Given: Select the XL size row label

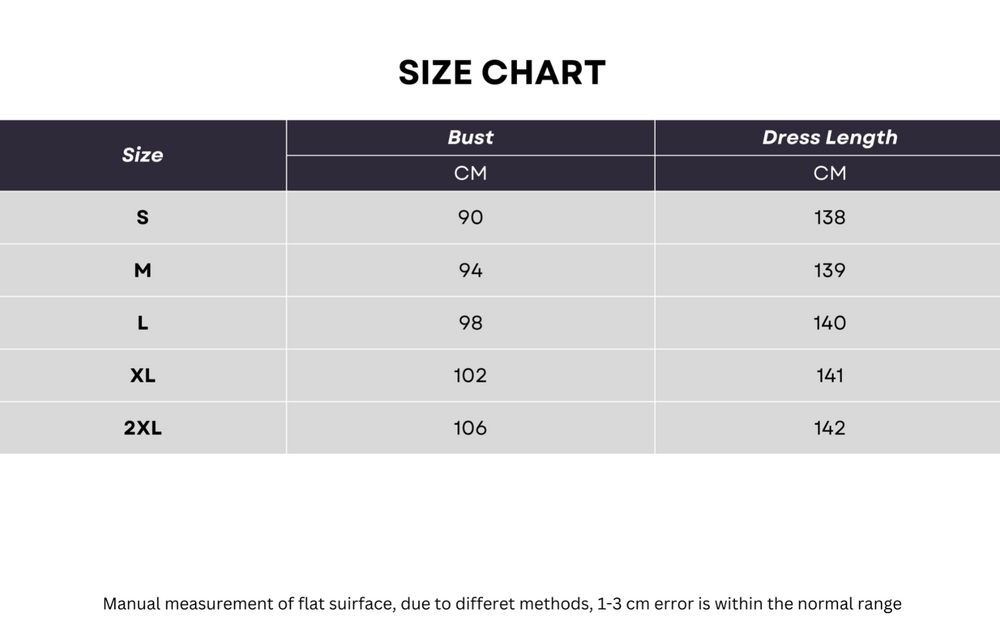Looking at the screenshot, I should [142, 375].
